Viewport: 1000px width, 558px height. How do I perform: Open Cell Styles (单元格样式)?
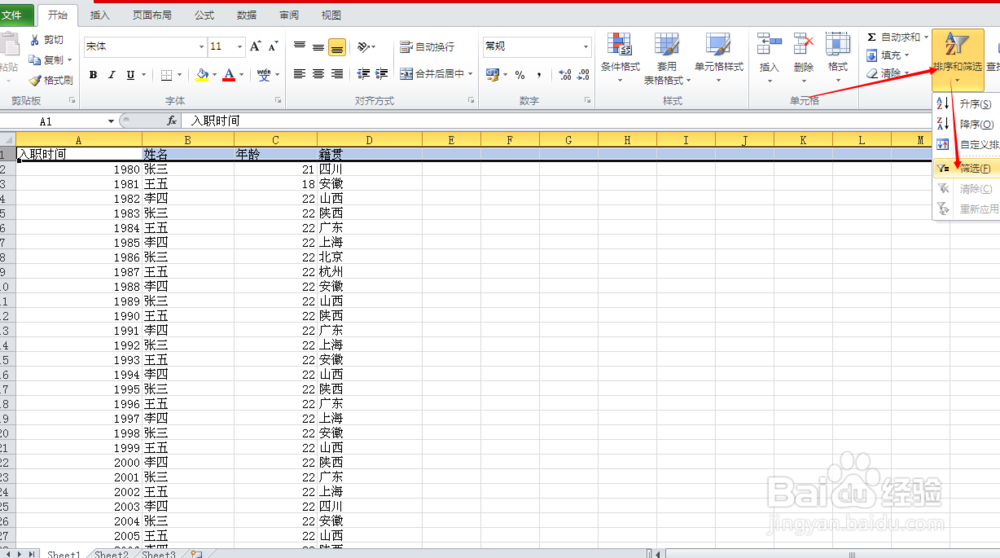pyautogui.click(x=718, y=59)
